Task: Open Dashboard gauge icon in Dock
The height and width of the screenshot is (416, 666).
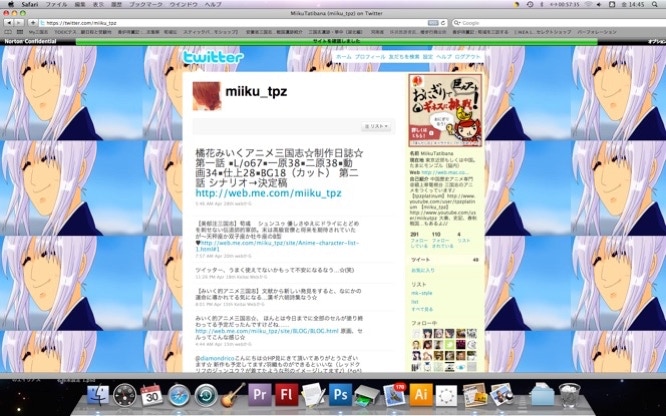Action: (124, 395)
